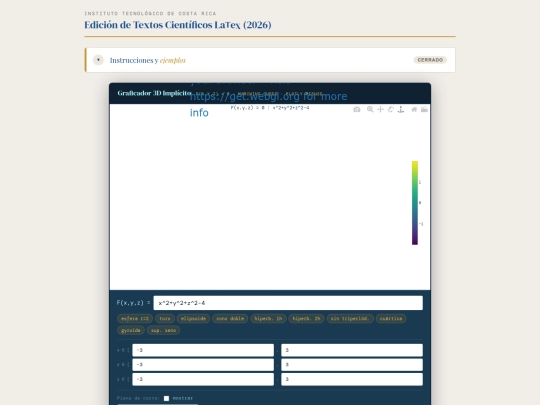Click the Edición de Textos Científicos LaTeX heading
Screen dimensions: 540x405
coord(178,25)
